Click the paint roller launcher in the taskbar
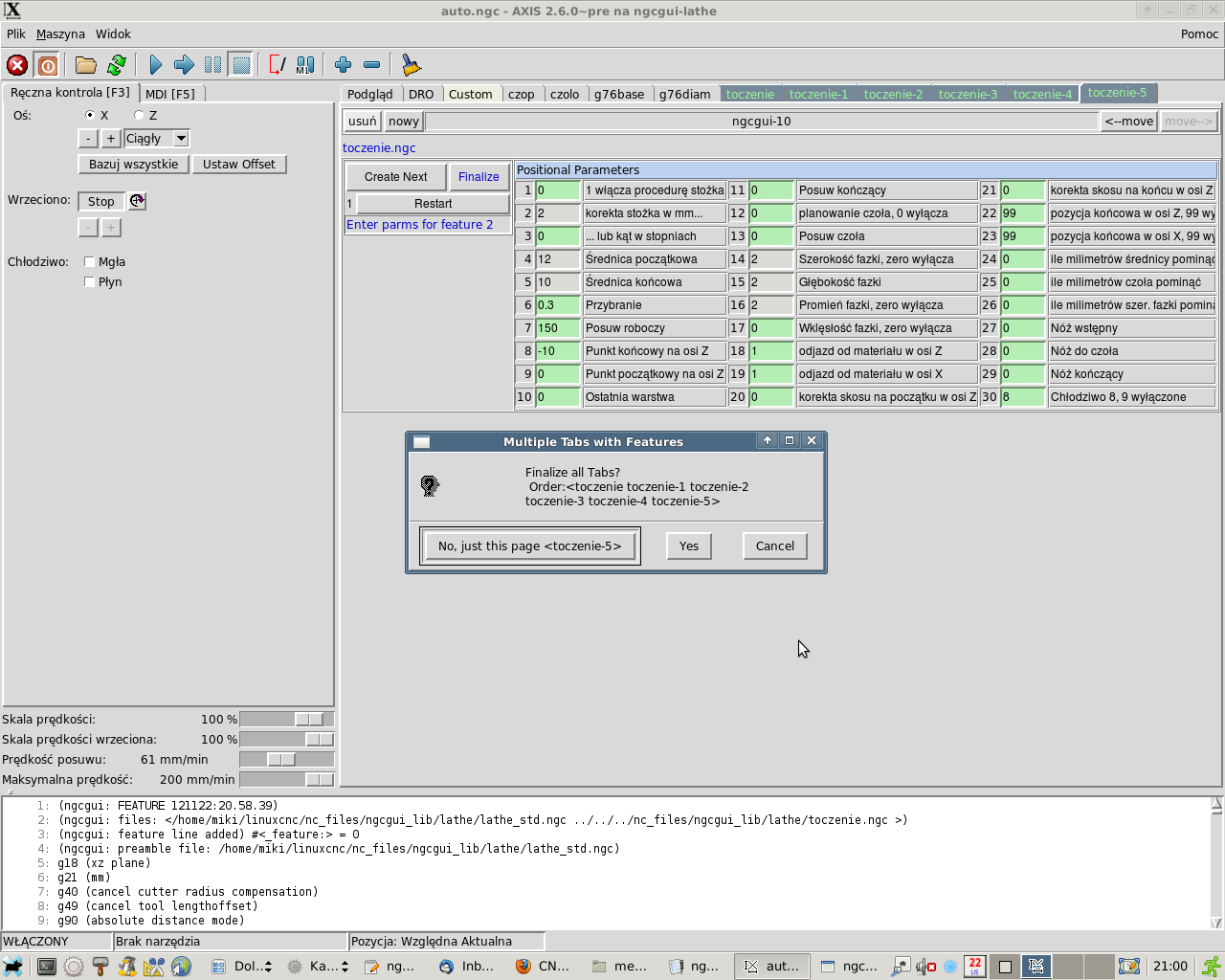The height and width of the screenshot is (980, 1225). pos(100,967)
